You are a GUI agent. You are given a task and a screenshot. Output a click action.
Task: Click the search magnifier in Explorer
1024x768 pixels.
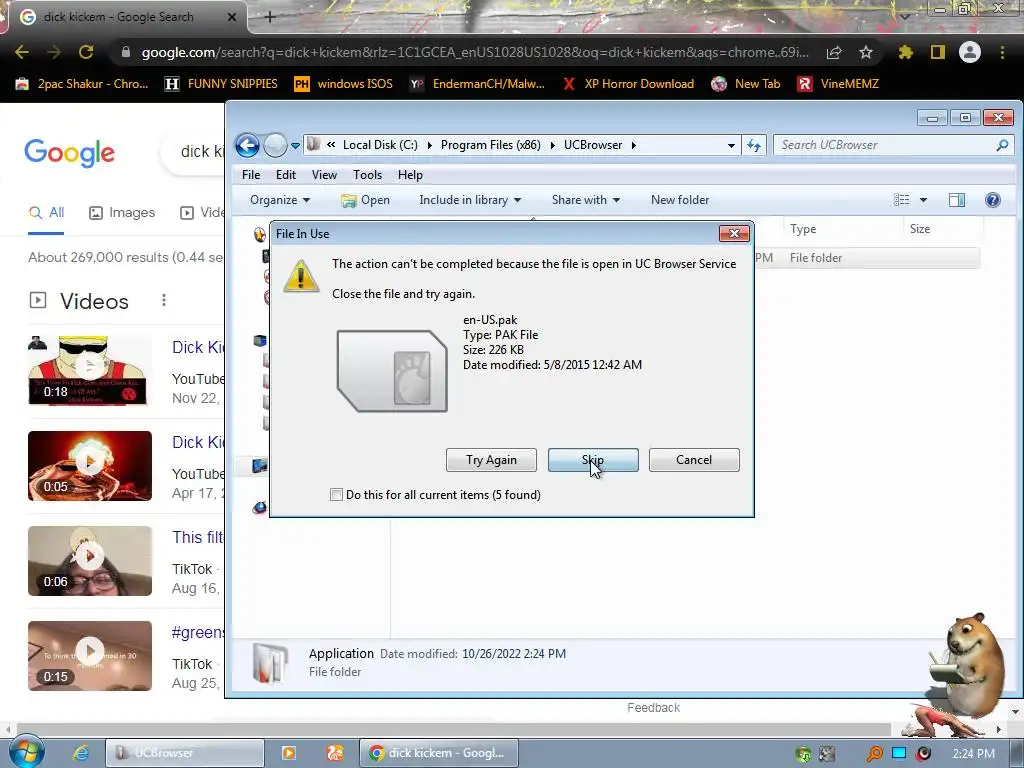[1002, 145]
